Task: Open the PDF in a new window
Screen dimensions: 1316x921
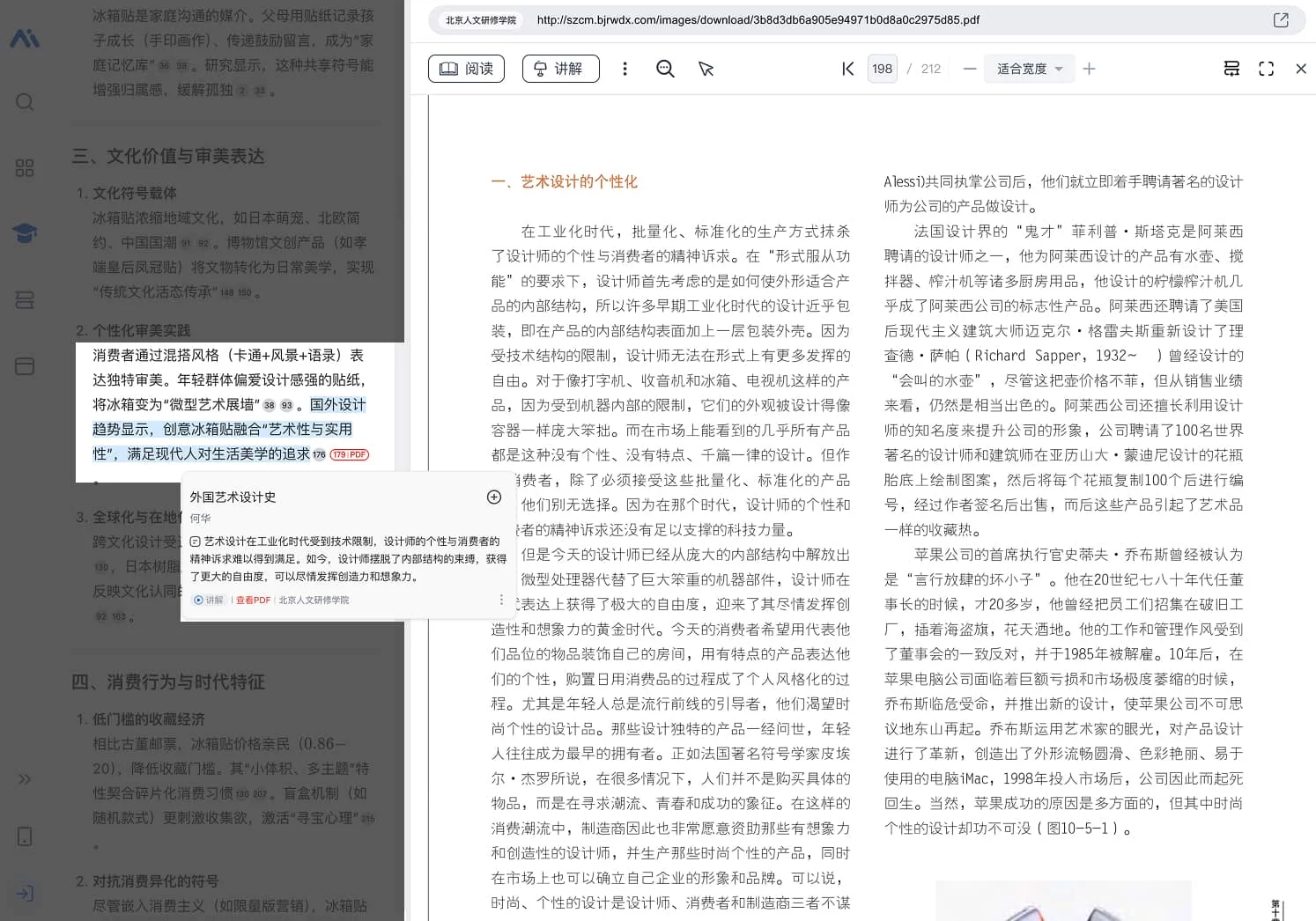Action: click(x=1280, y=19)
